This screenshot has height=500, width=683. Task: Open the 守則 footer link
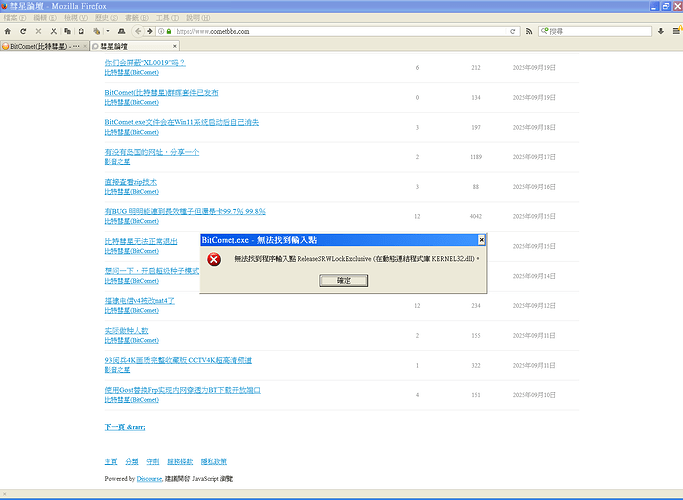click(x=153, y=461)
